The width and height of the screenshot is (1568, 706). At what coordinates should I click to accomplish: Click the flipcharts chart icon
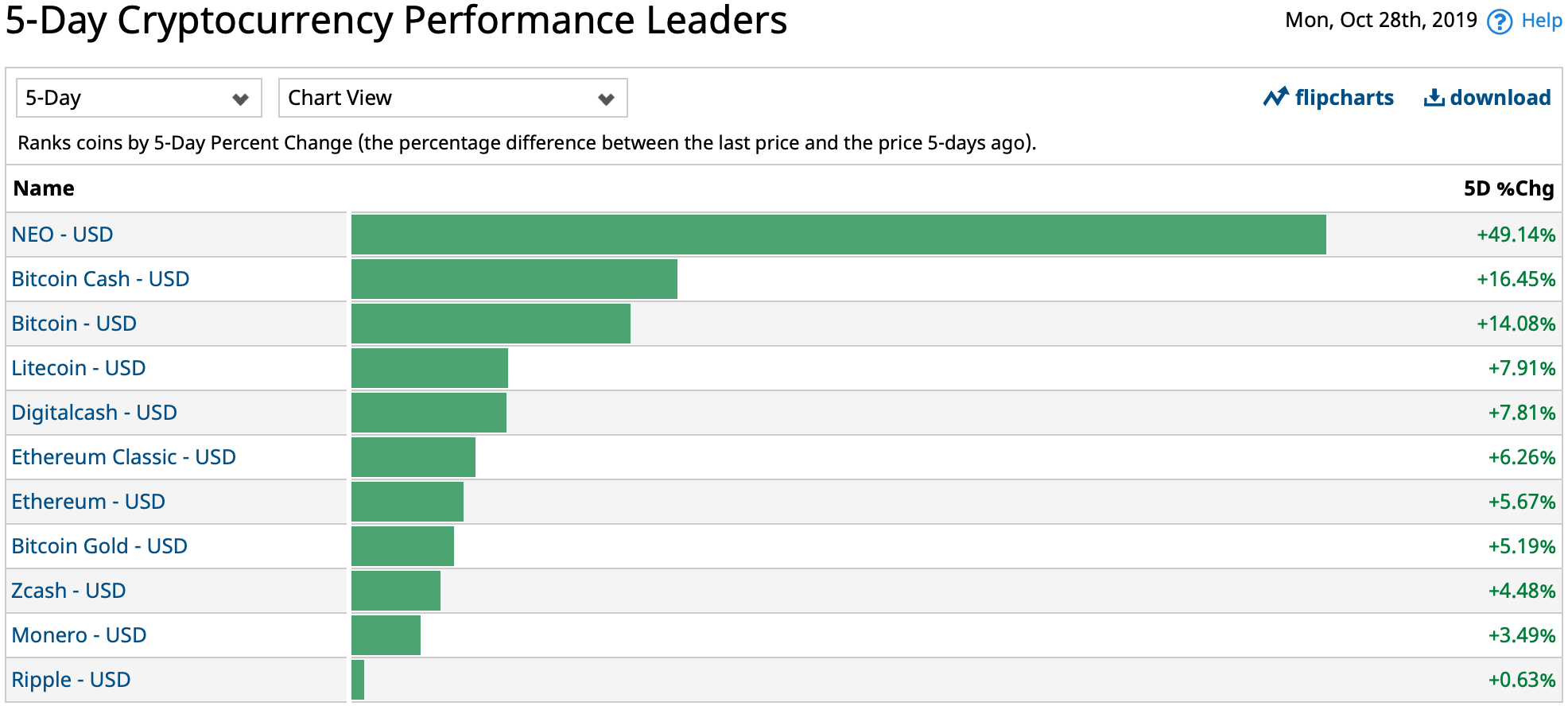(x=1275, y=98)
